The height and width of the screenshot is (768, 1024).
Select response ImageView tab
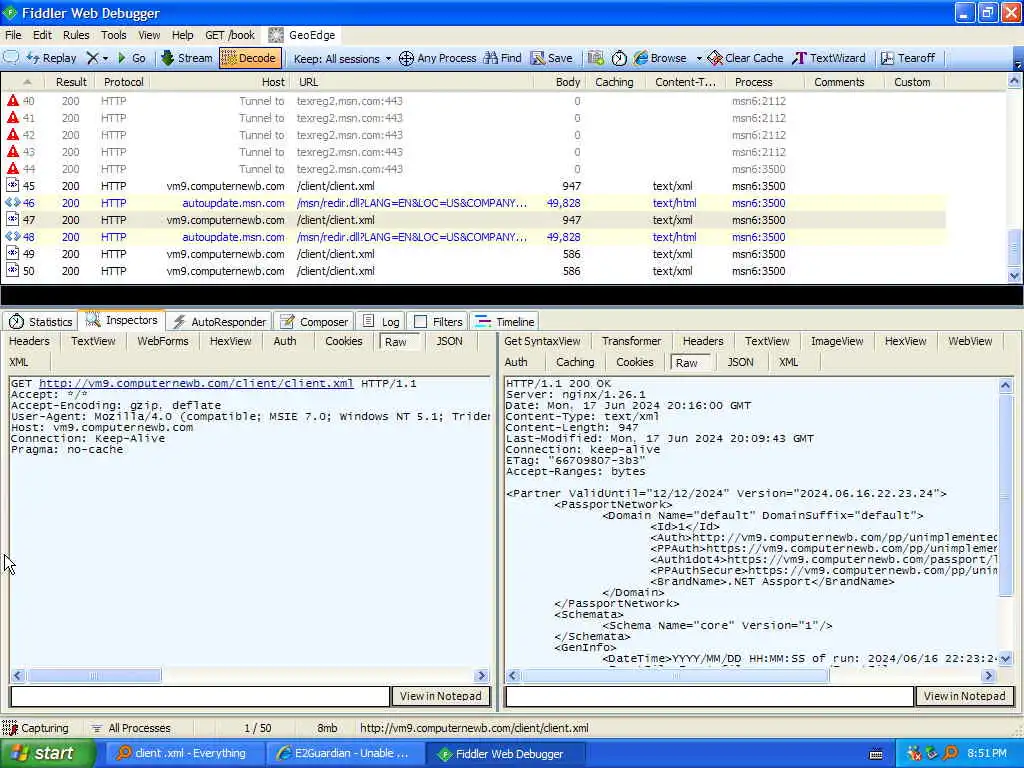click(837, 341)
